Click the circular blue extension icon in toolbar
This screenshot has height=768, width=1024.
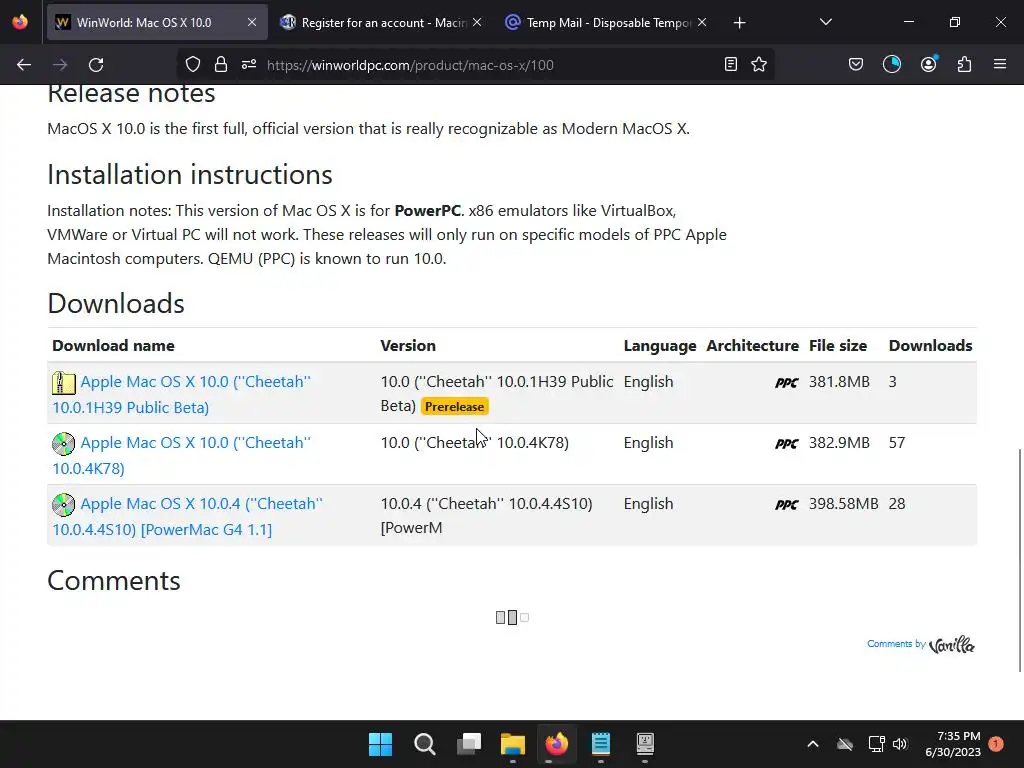[892, 64]
